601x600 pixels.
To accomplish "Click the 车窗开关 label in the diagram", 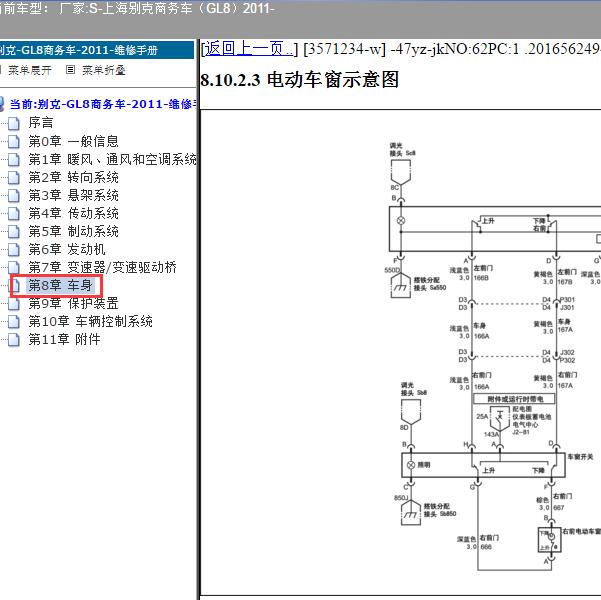I will coord(580,457).
